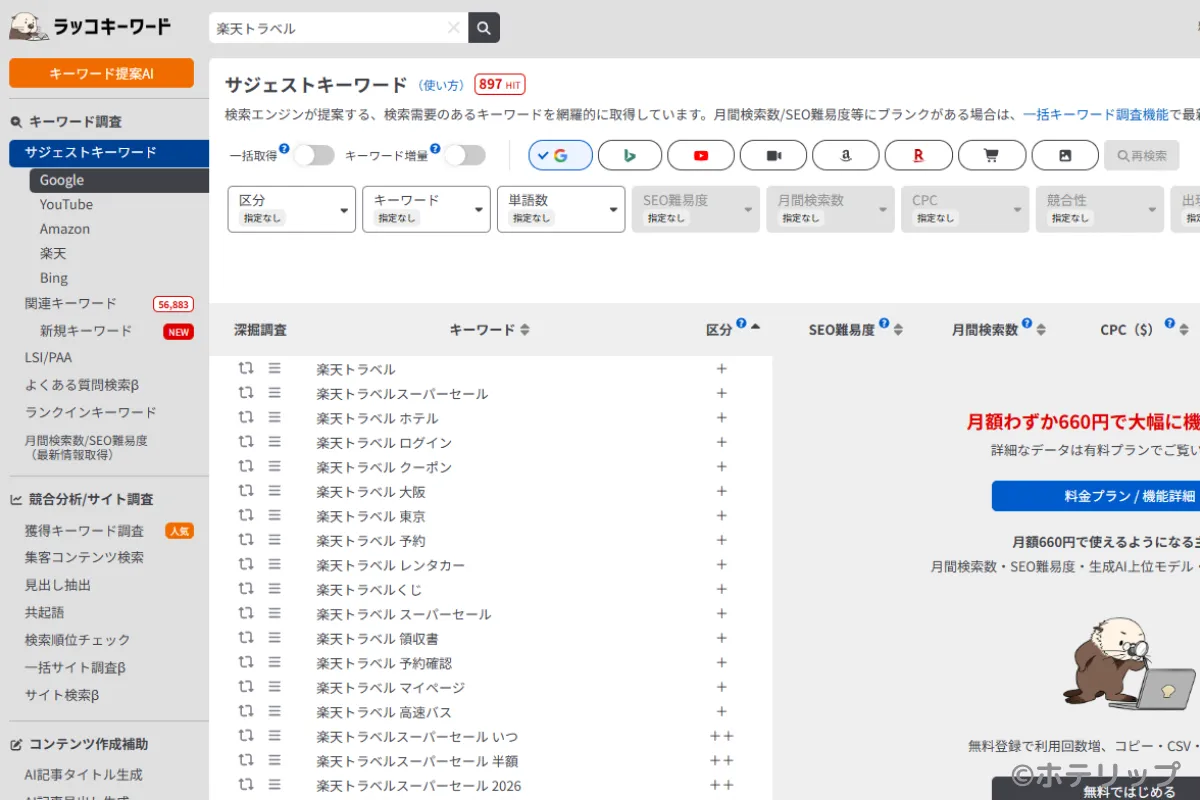Select Bing in the sidebar
The width and height of the screenshot is (1200, 800).
[x=54, y=278]
